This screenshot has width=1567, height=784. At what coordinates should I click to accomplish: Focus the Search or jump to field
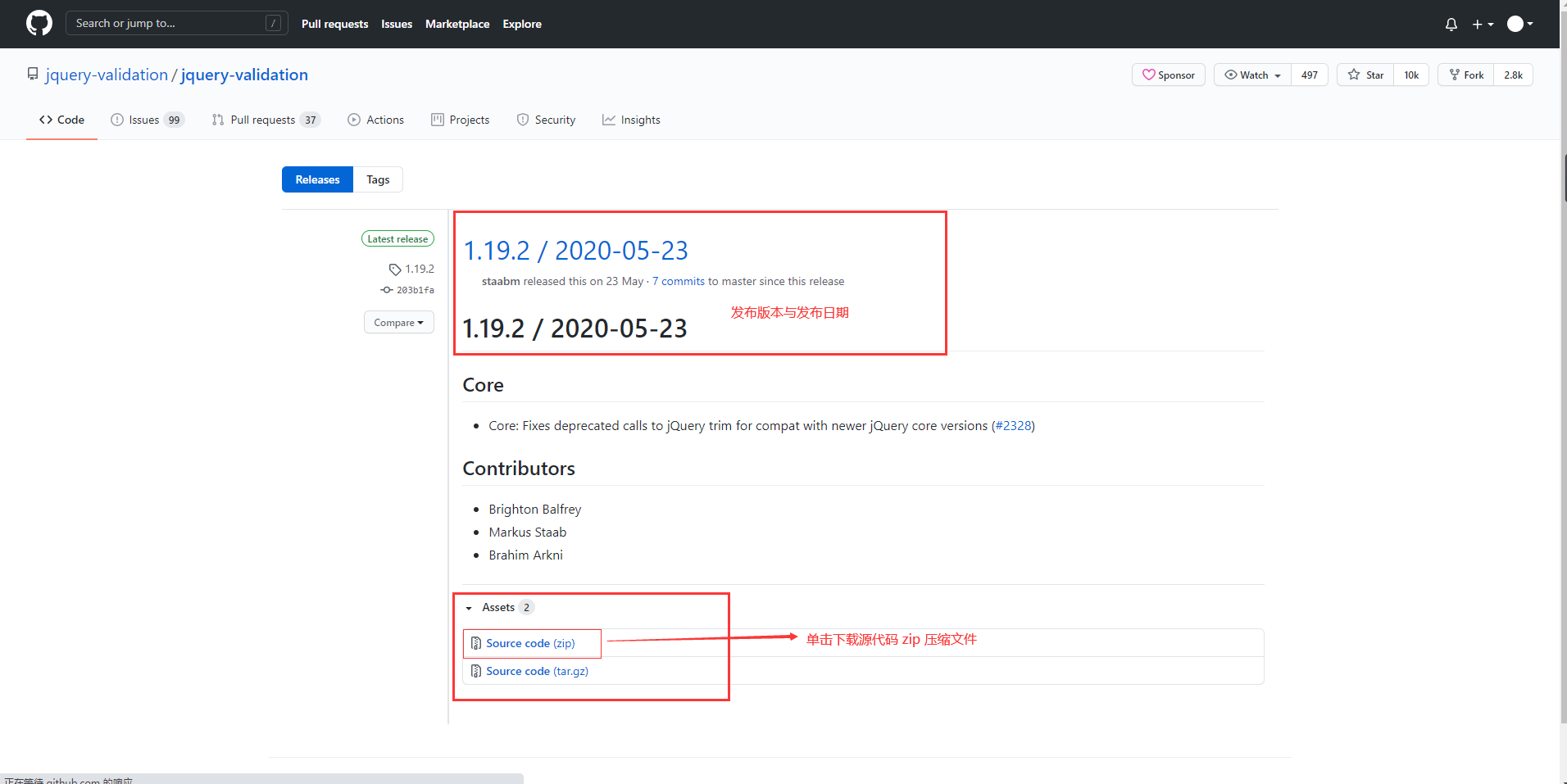176,23
